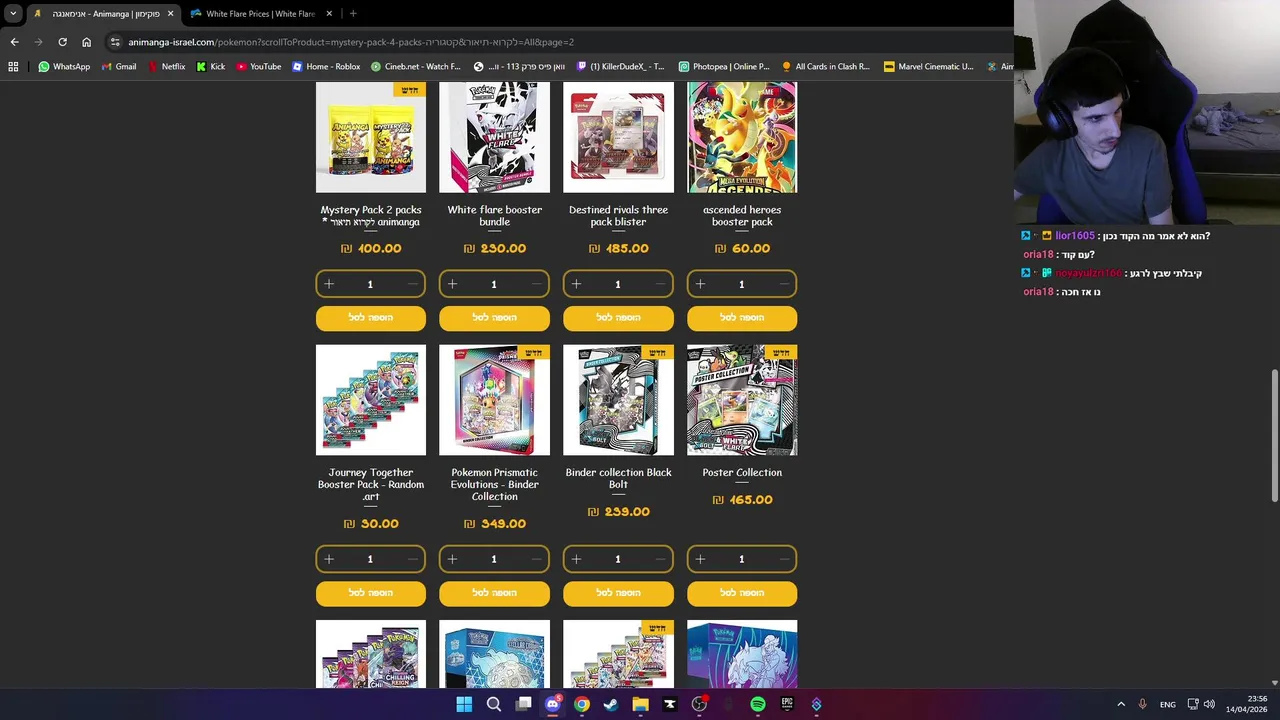Open the Journey Together Booster Pack image
This screenshot has width=1280, height=720.
tap(371, 400)
